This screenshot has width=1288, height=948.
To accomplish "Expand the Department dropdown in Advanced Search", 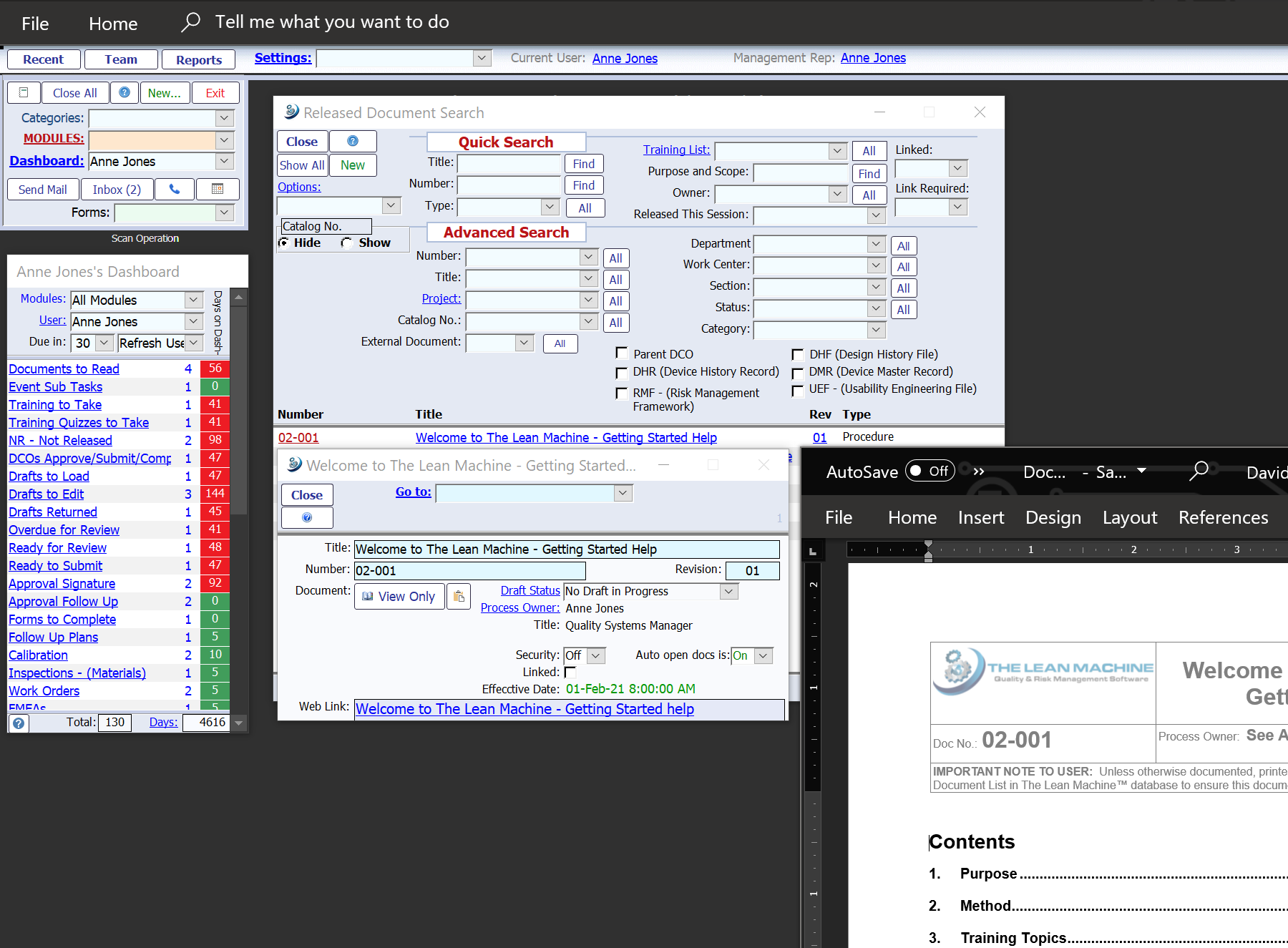I will [877, 244].
